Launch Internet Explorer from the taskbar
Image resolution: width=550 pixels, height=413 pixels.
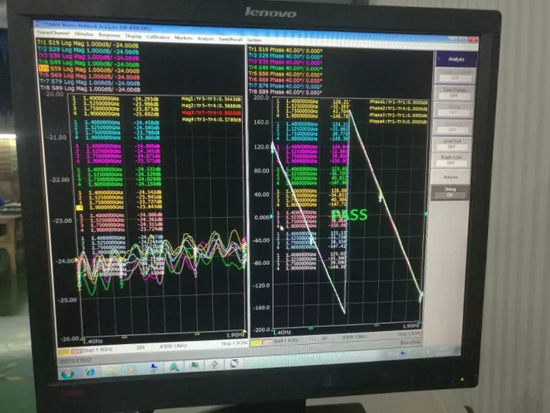point(90,372)
